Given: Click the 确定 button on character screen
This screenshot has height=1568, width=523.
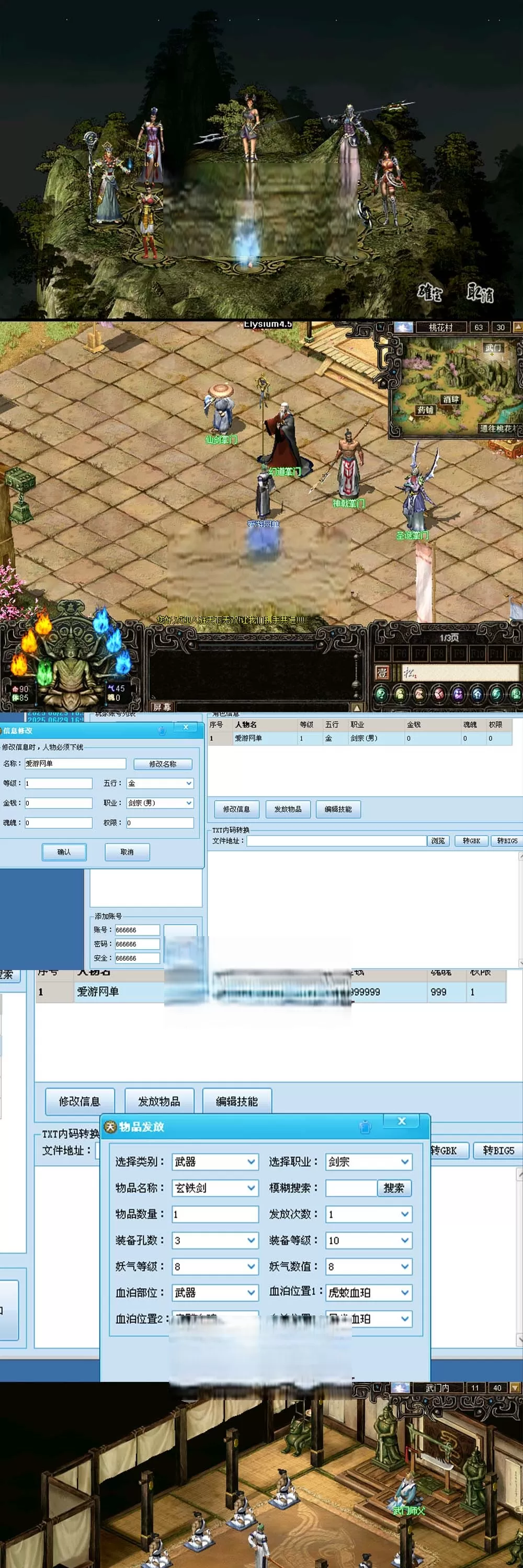Looking at the screenshot, I should pyautogui.click(x=429, y=293).
